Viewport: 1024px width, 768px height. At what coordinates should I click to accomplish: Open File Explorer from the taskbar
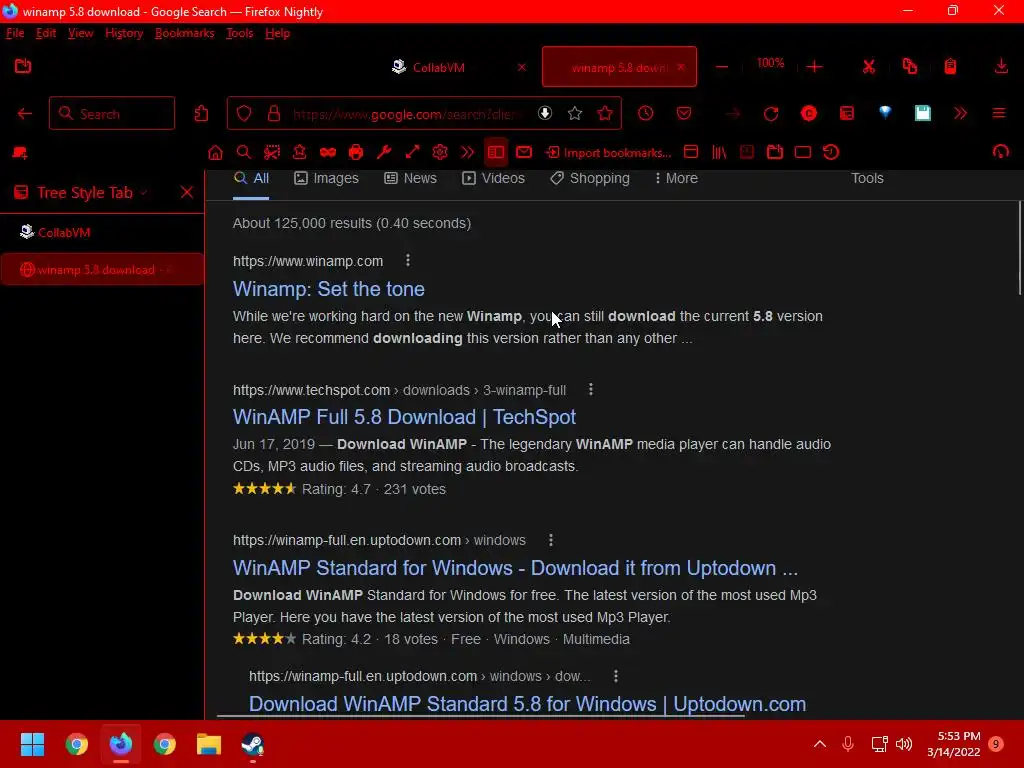209,744
